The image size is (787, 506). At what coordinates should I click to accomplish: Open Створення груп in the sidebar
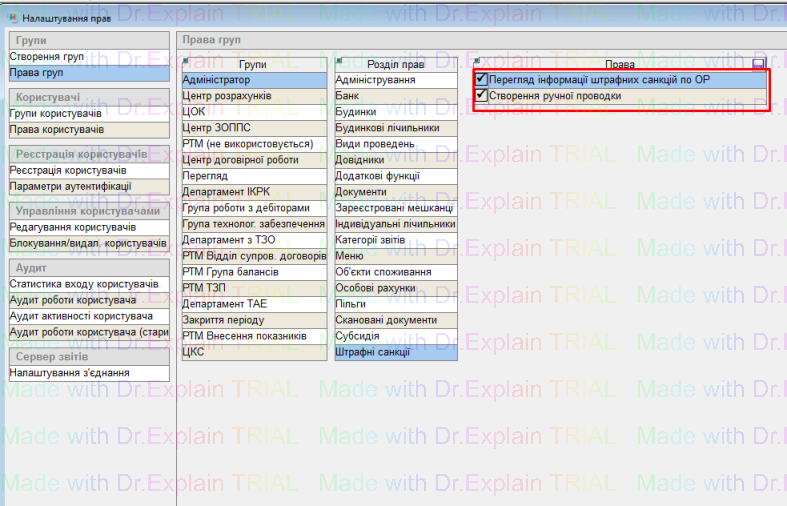(47, 58)
